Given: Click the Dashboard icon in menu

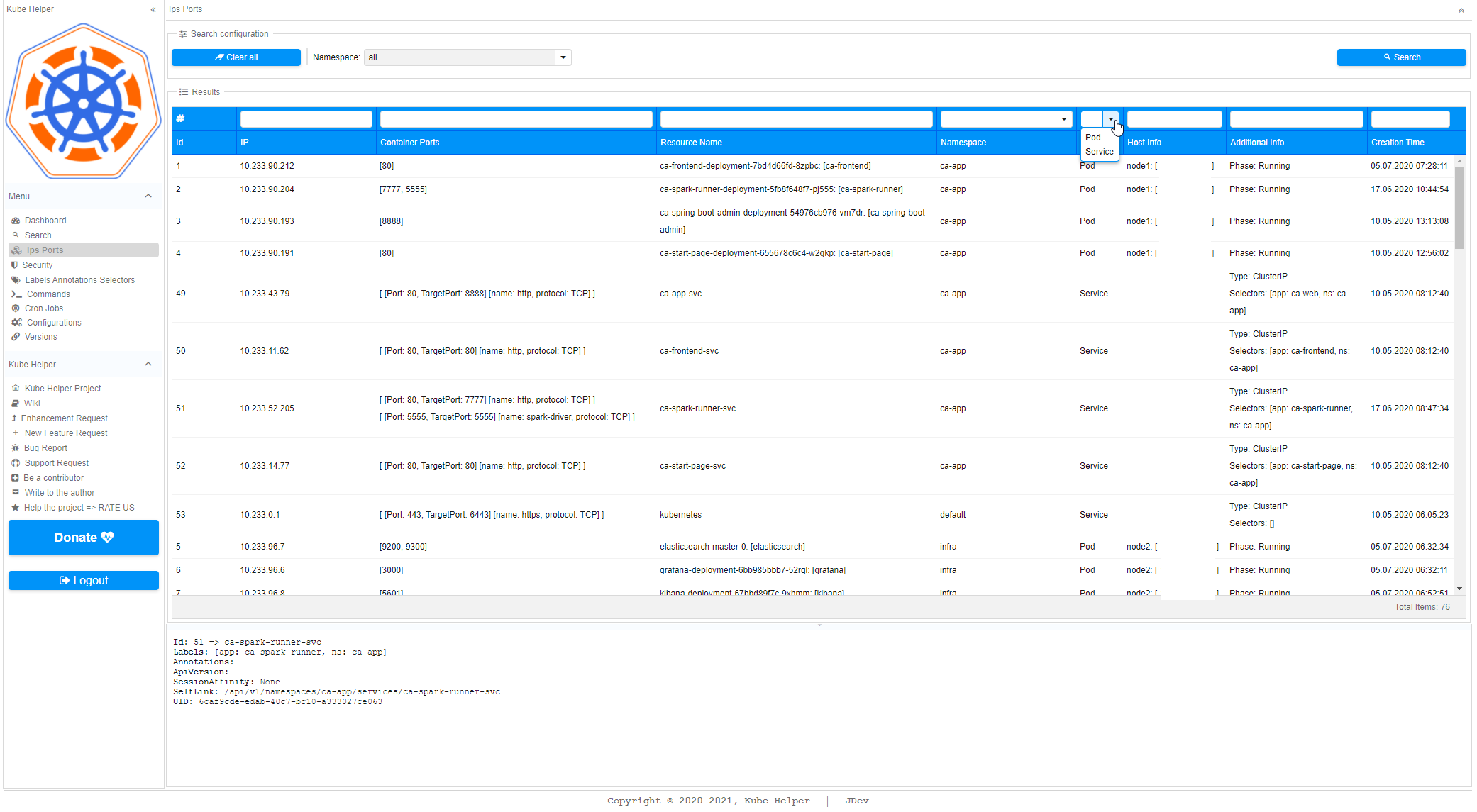Looking at the screenshot, I should tap(16, 221).
